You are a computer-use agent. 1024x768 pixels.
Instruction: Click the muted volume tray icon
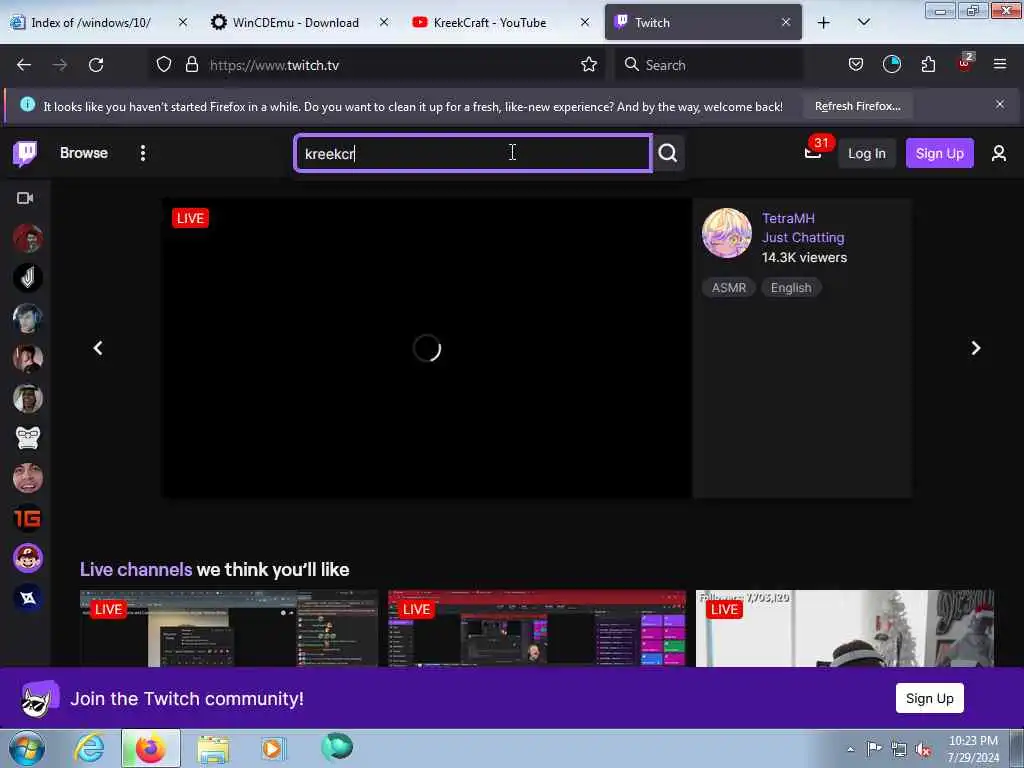tap(923, 750)
